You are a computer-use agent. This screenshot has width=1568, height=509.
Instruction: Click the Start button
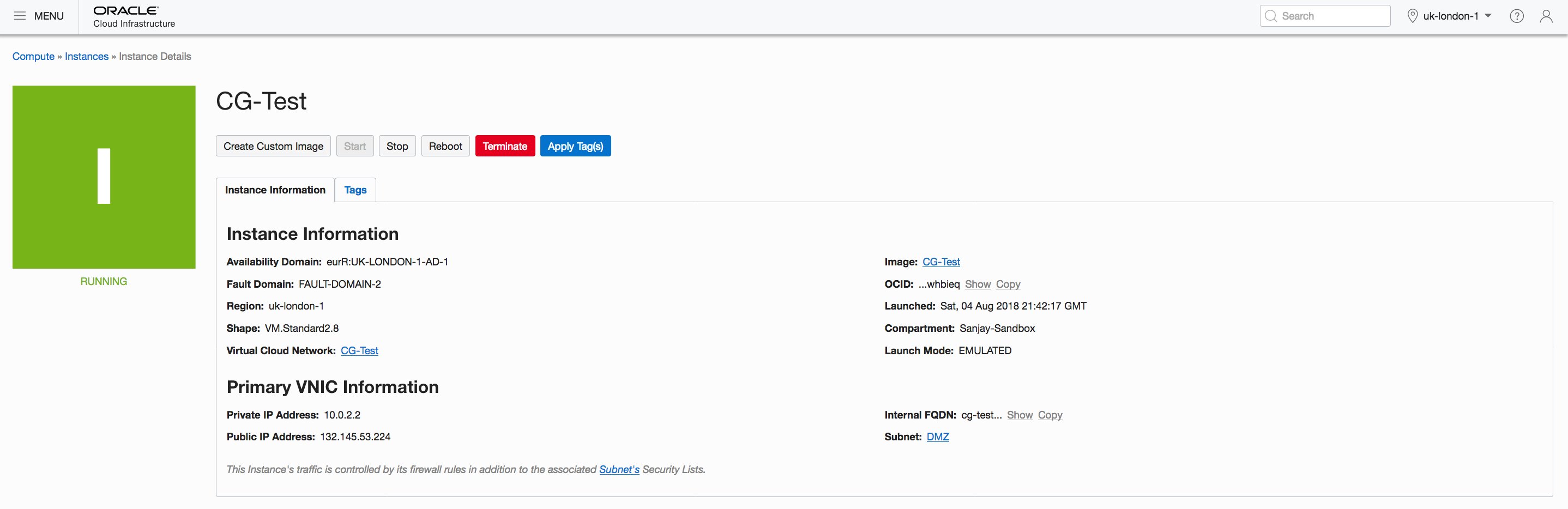point(355,146)
